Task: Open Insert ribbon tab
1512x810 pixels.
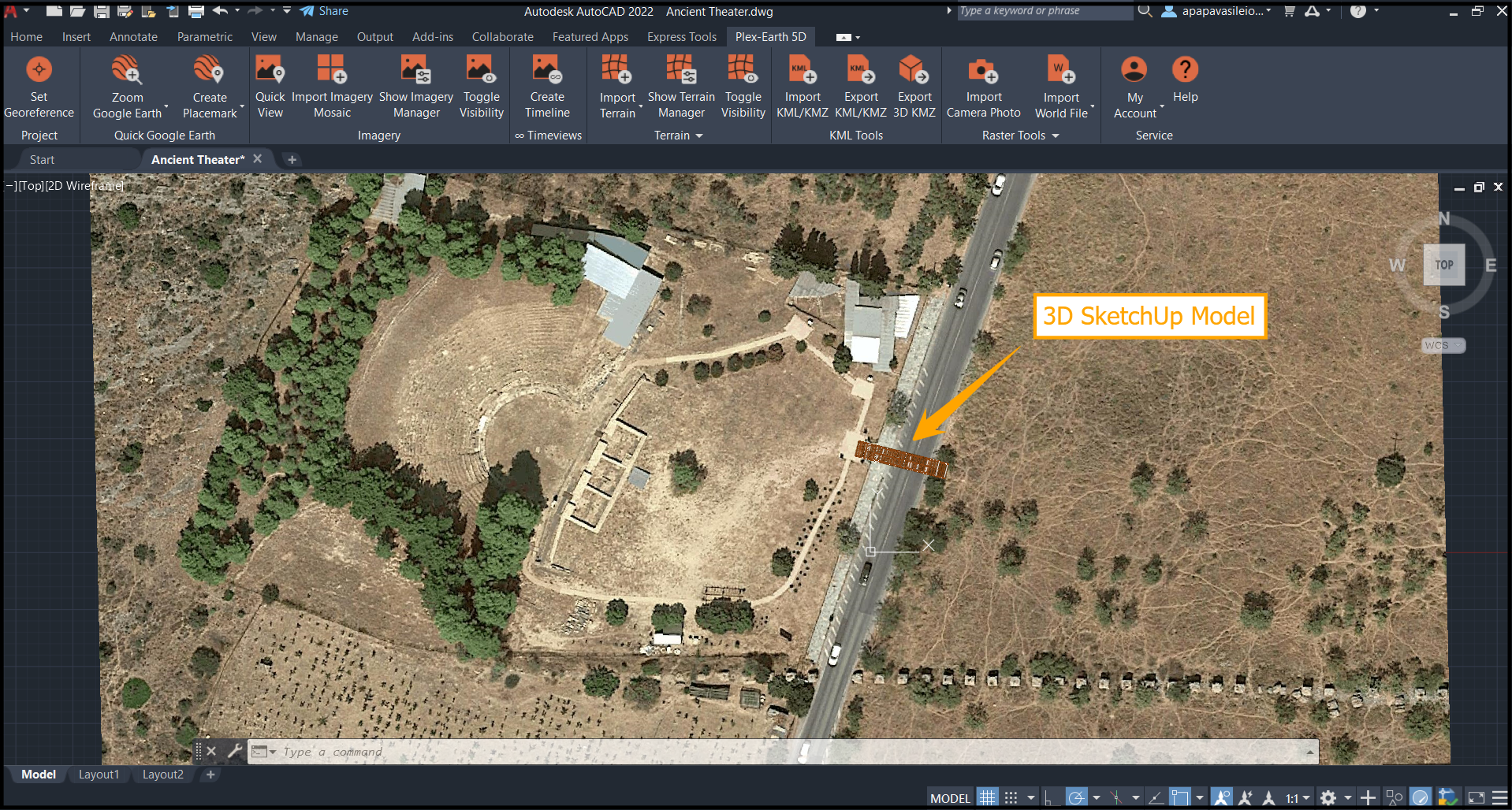Action: coord(76,37)
